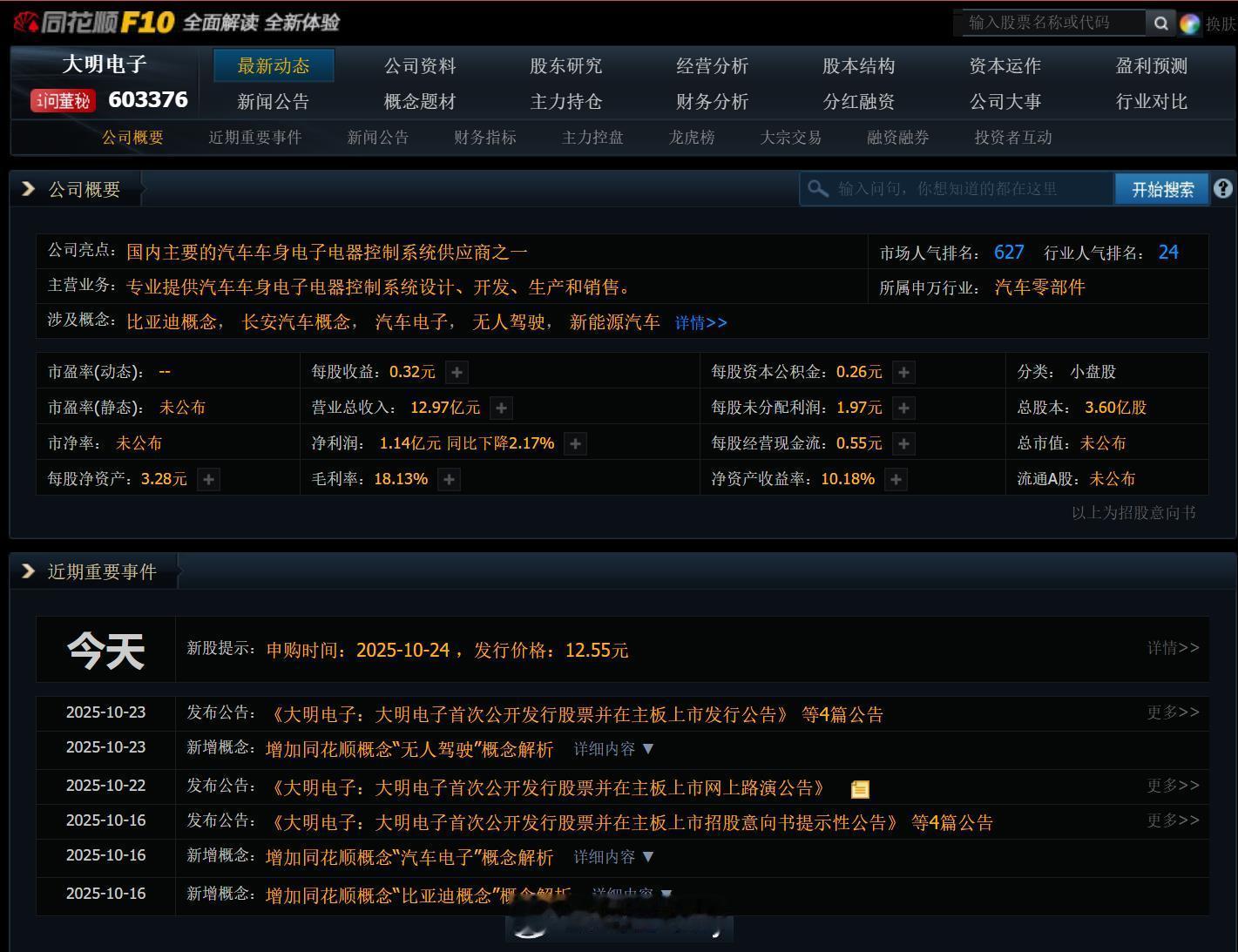Open the 汽车零部件 industry link

click(x=1040, y=287)
